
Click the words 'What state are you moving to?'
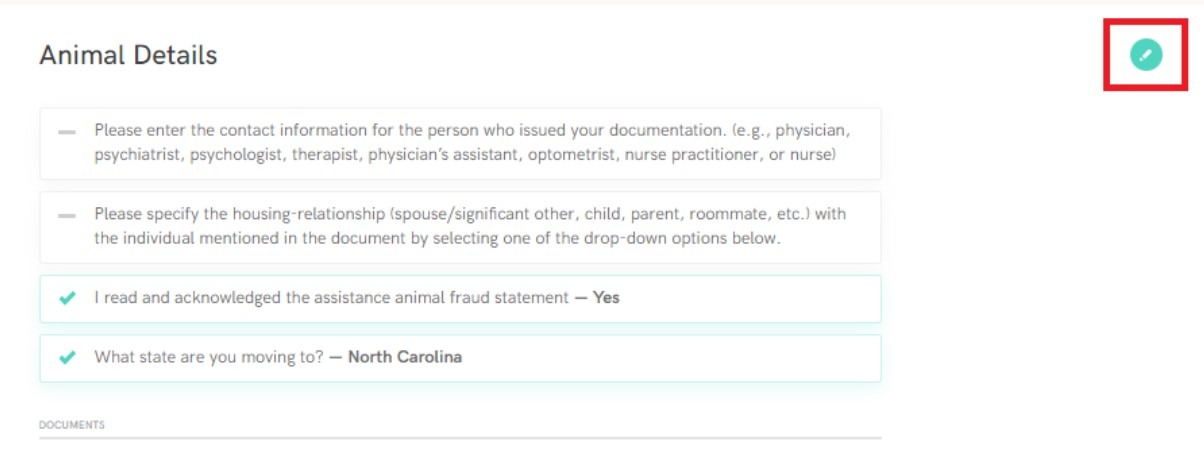[x=209, y=357]
